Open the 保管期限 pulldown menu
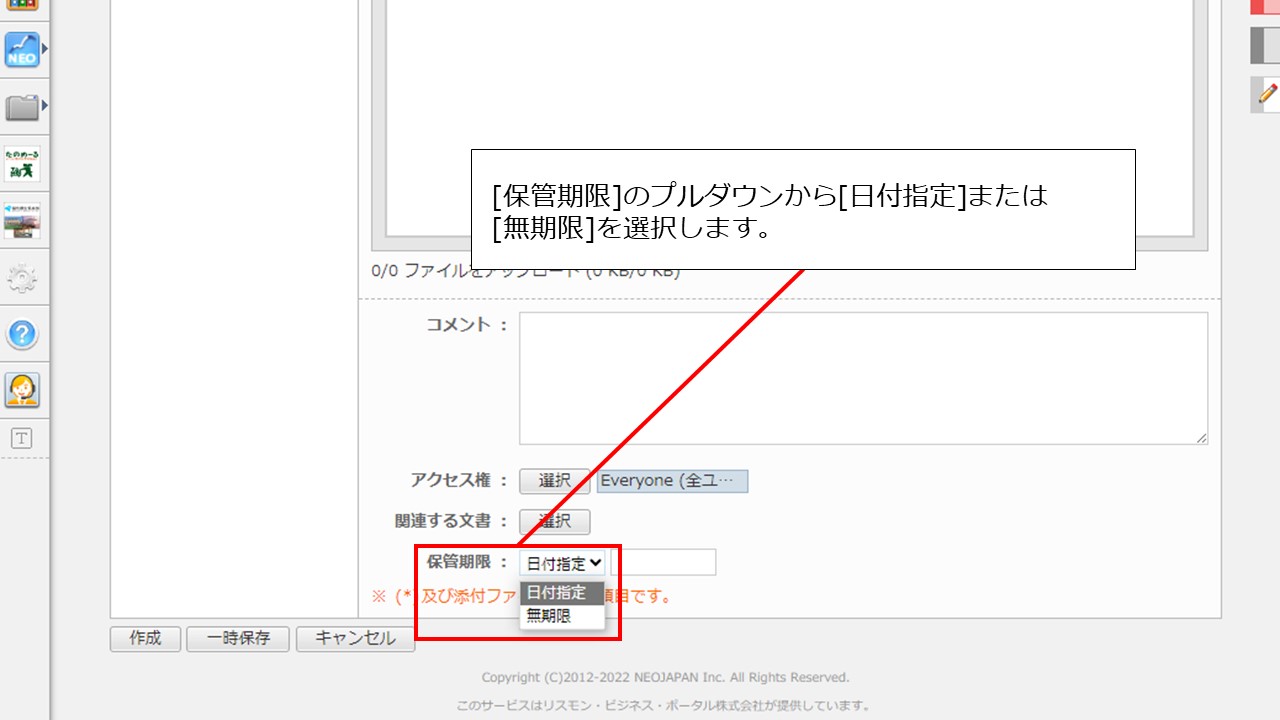 [562, 561]
